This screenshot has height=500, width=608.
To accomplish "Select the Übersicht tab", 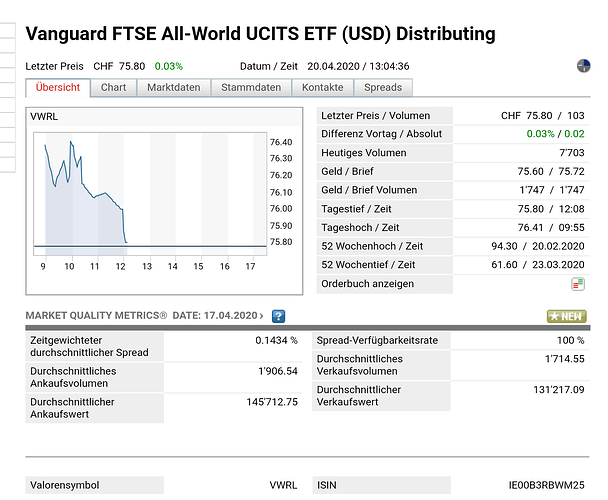I will pos(58,88).
